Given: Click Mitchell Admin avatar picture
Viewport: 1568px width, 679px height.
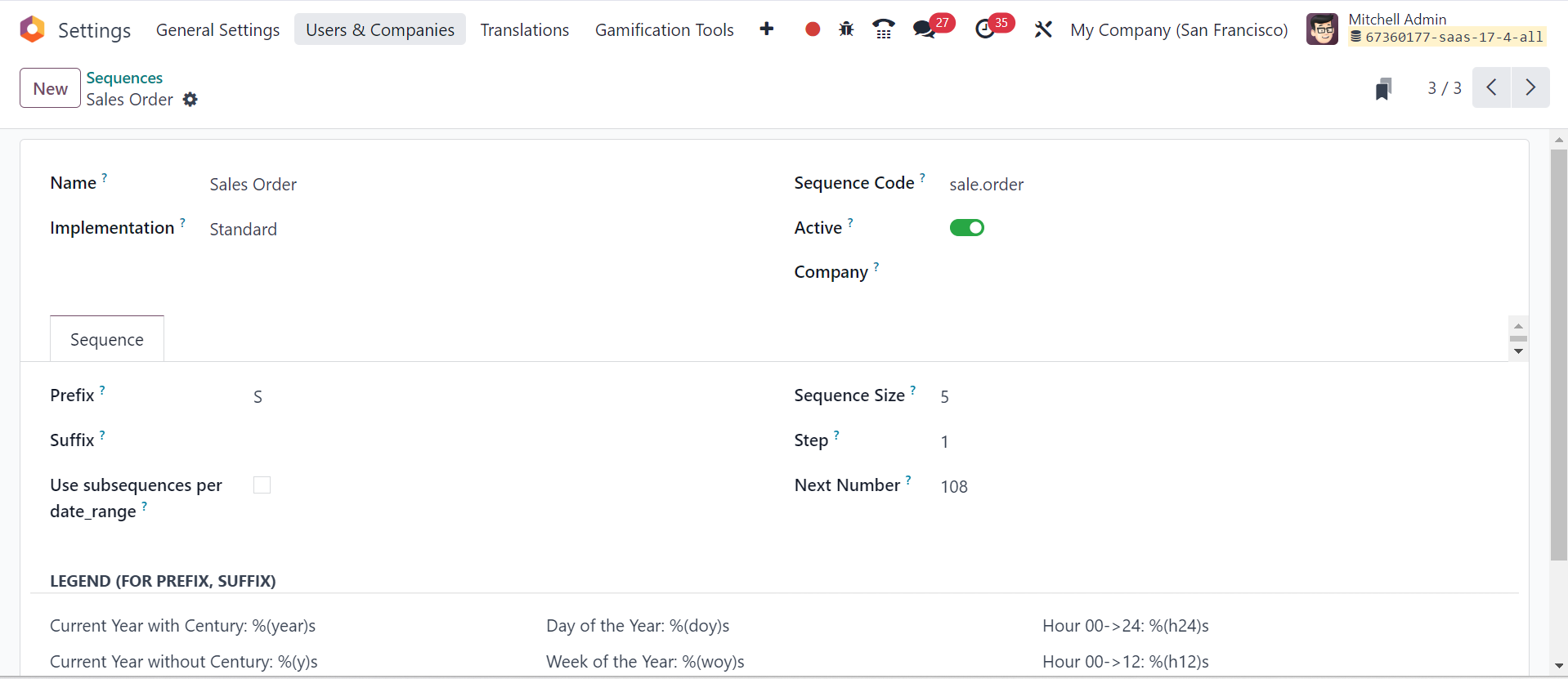Looking at the screenshot, I should pos(1322,29).
